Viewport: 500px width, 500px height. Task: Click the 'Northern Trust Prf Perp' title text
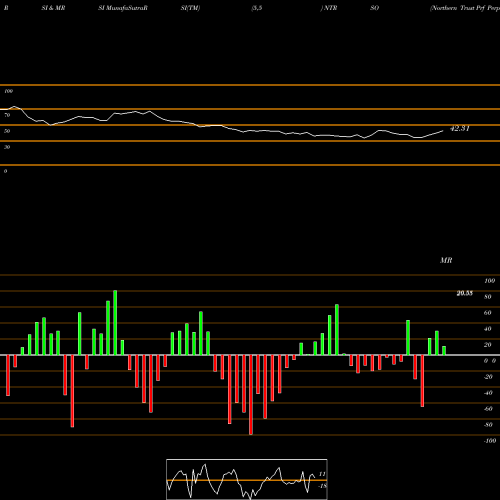pyautogui.click(x=465, y=8)
